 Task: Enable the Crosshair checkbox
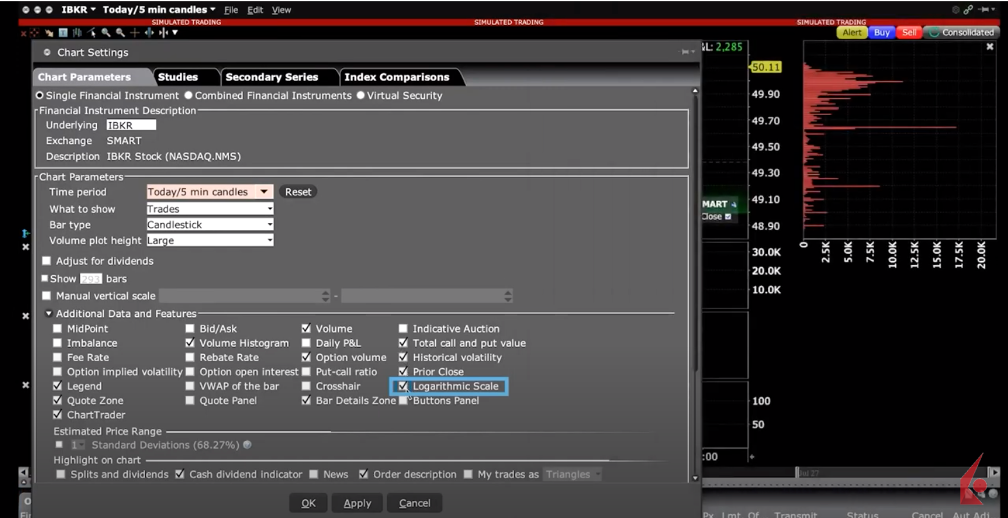coord(307,386)
